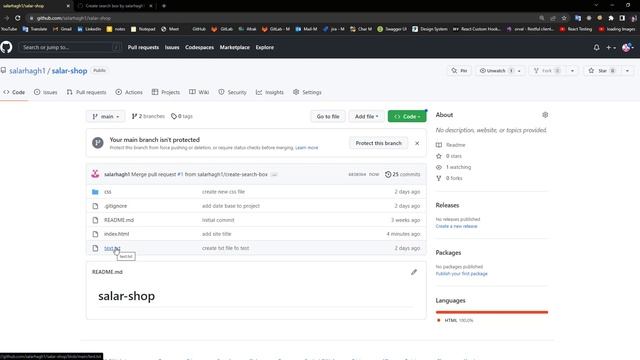Click Protect this branch button

coord(378,143)
